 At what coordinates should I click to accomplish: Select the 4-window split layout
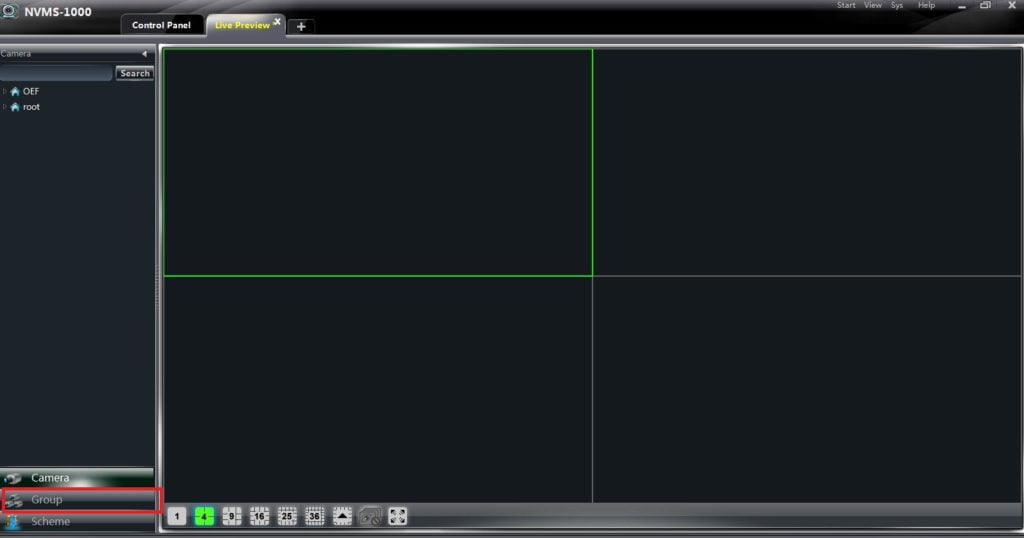(x=204, y=516)
